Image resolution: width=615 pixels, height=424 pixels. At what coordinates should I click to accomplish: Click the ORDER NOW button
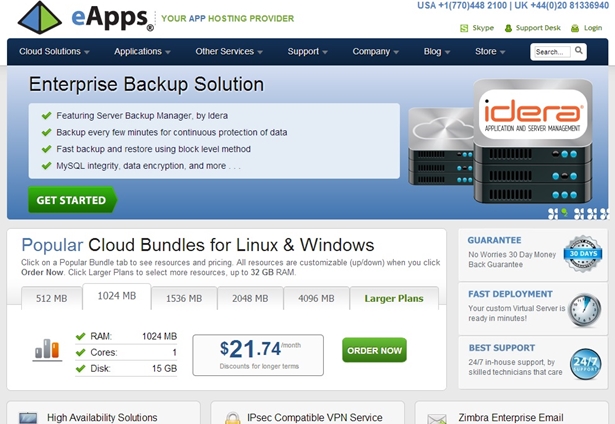pyautogui.click(x=374, y=350)
